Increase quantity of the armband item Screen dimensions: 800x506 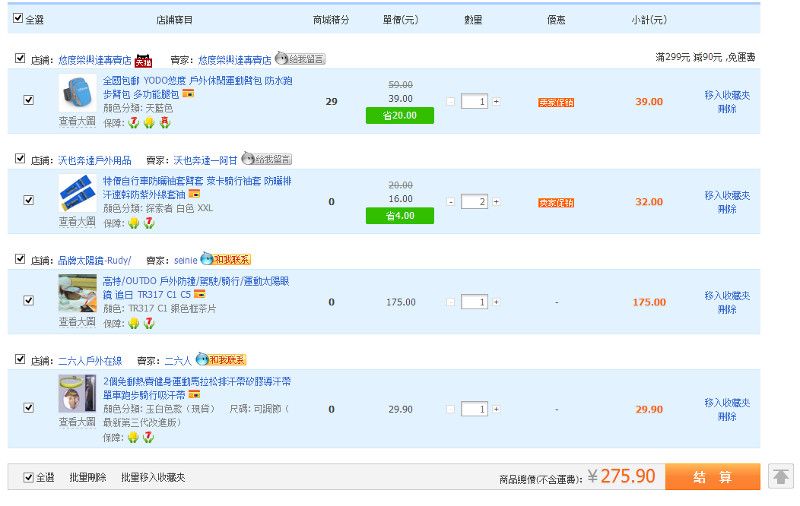pos(496,102)
